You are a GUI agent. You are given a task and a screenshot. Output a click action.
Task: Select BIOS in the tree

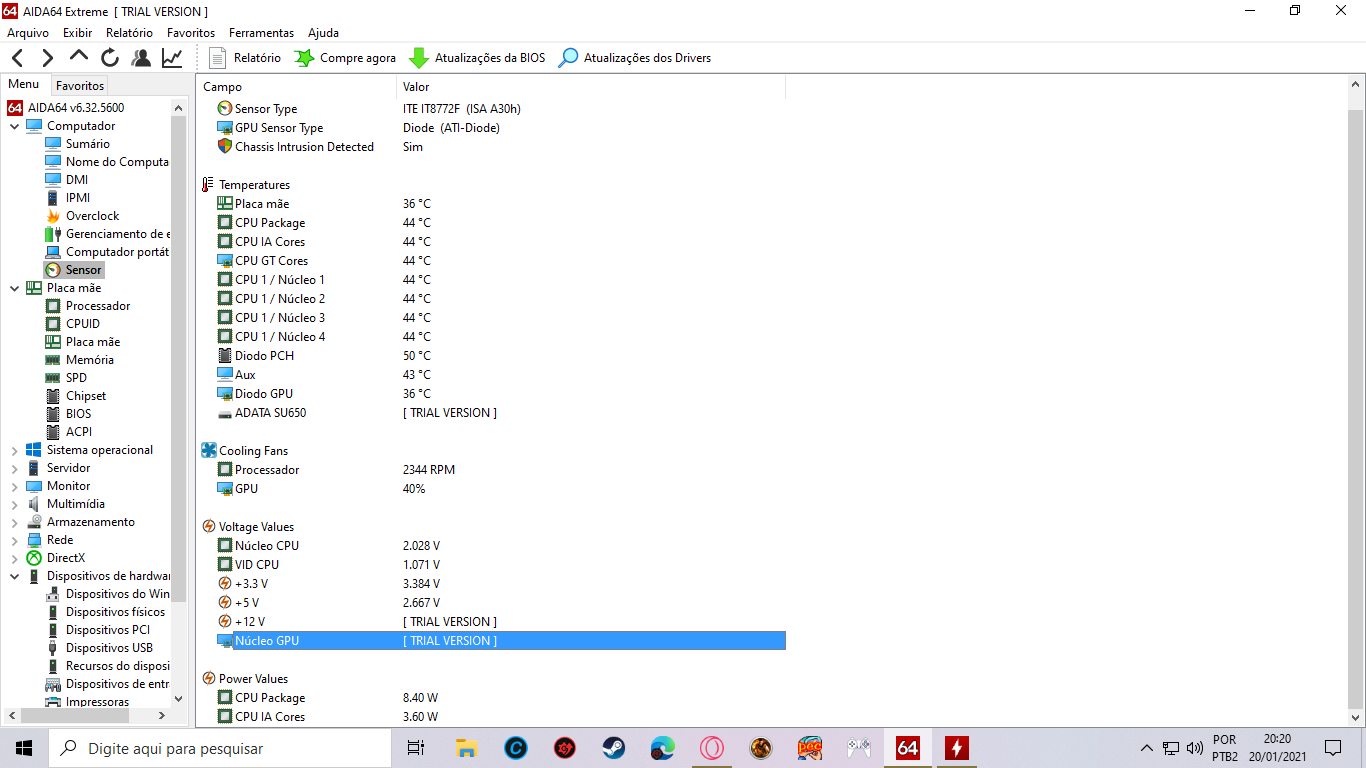(x=78, y=414)
